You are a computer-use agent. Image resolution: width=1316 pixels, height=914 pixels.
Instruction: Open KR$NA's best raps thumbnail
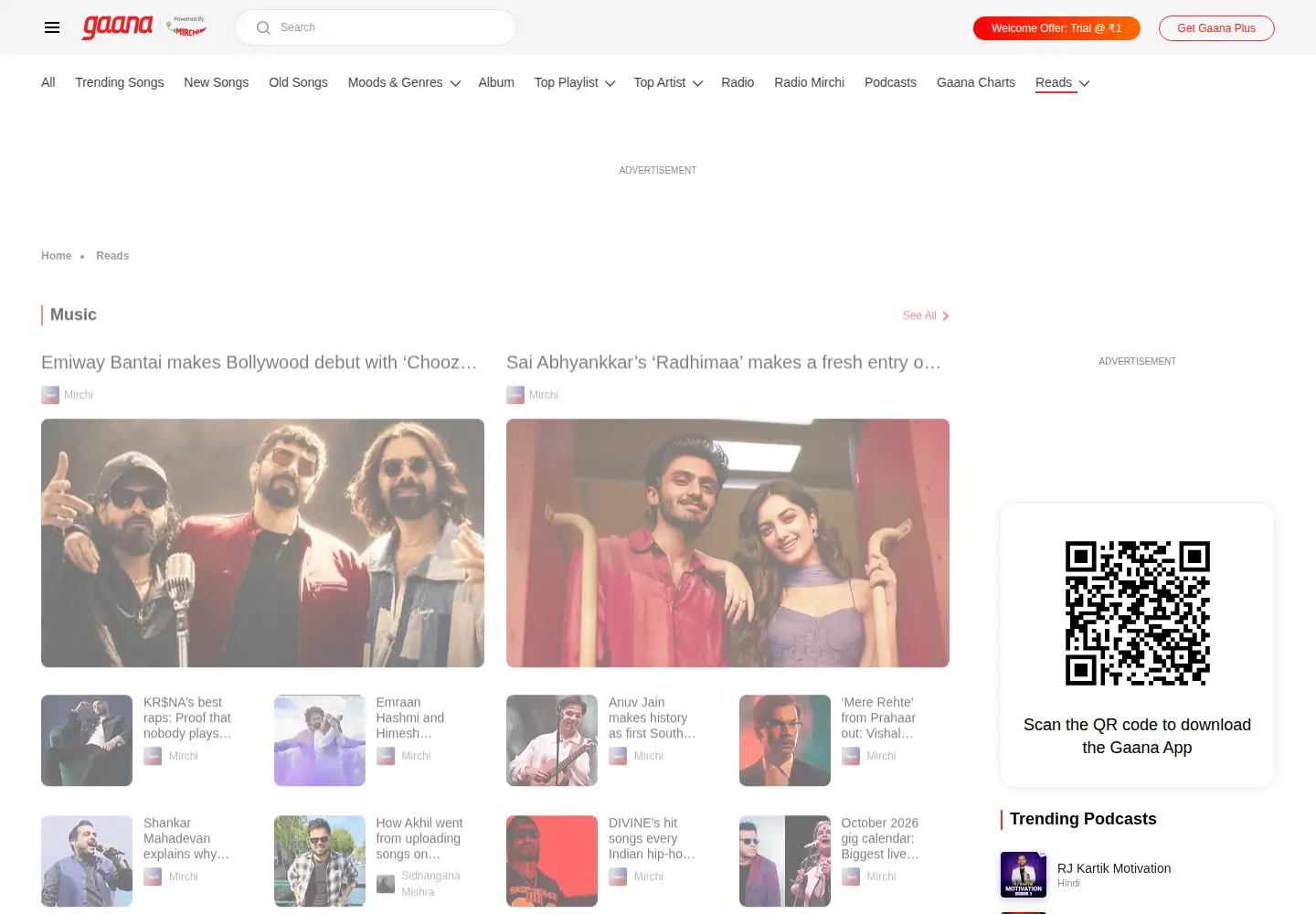pos(87,740)
